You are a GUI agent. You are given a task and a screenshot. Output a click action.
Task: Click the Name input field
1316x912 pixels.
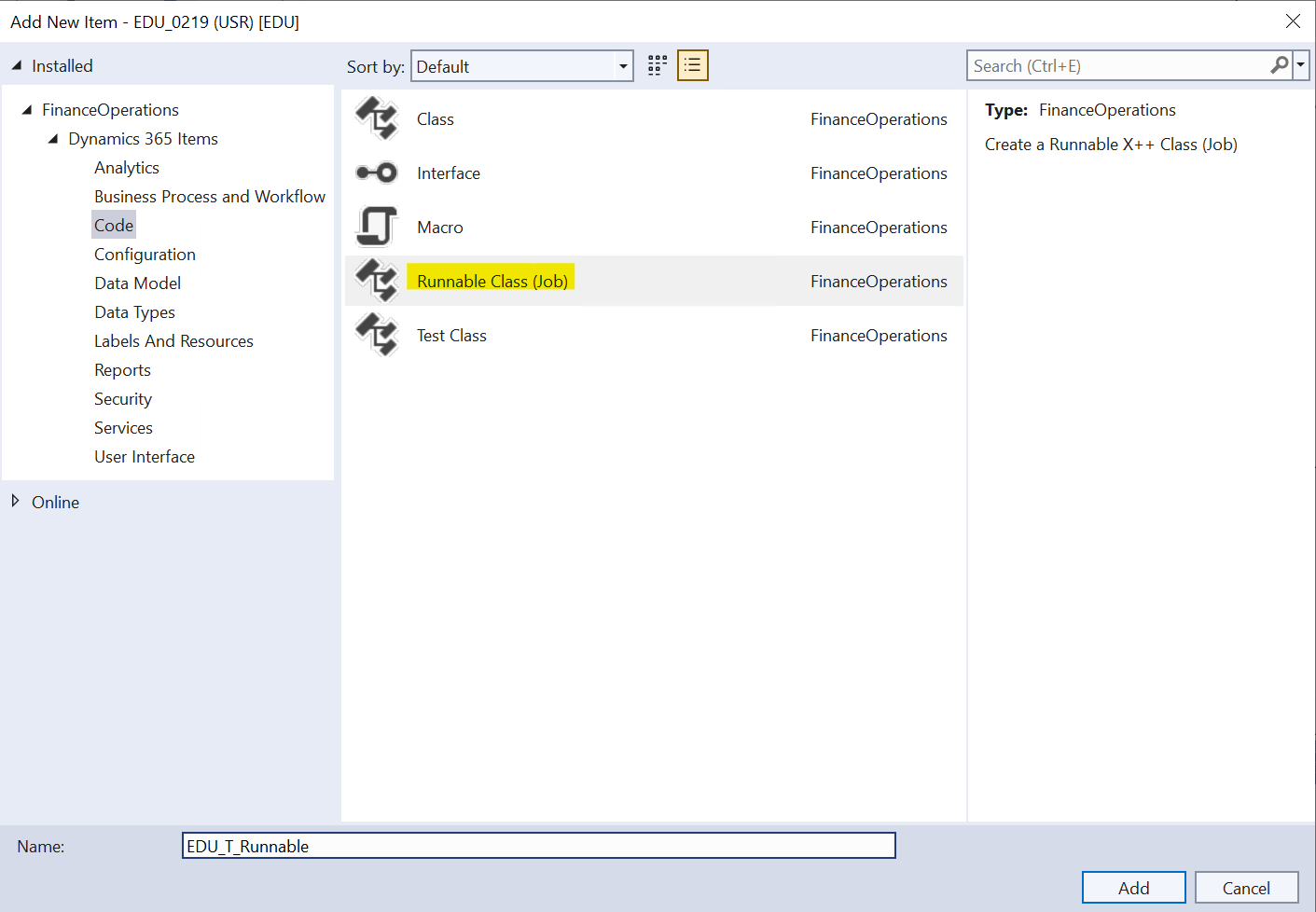click(539, 846)
